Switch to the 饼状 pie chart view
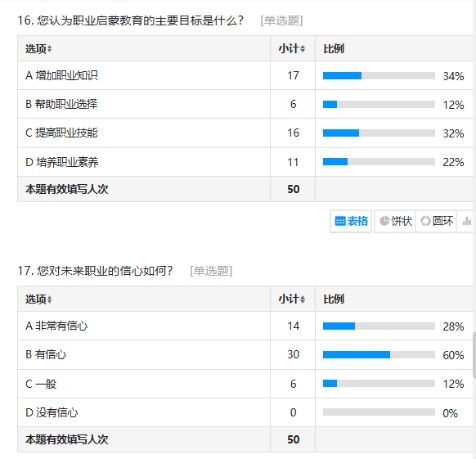The image size is (476, 459). coord(395,221)
